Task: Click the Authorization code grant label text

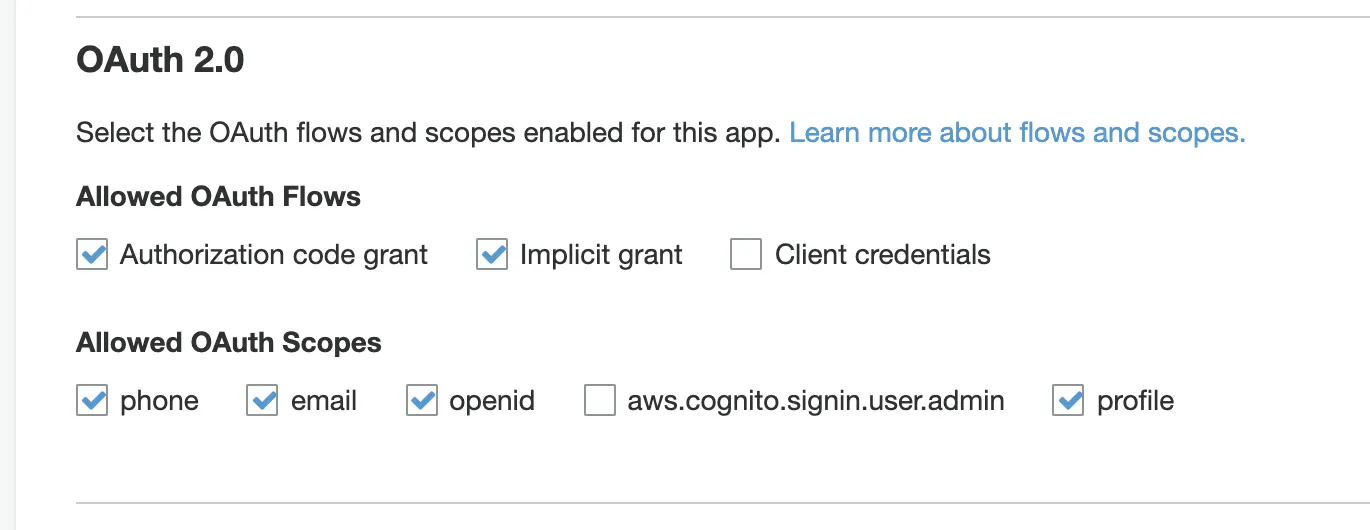Action: 274,255
